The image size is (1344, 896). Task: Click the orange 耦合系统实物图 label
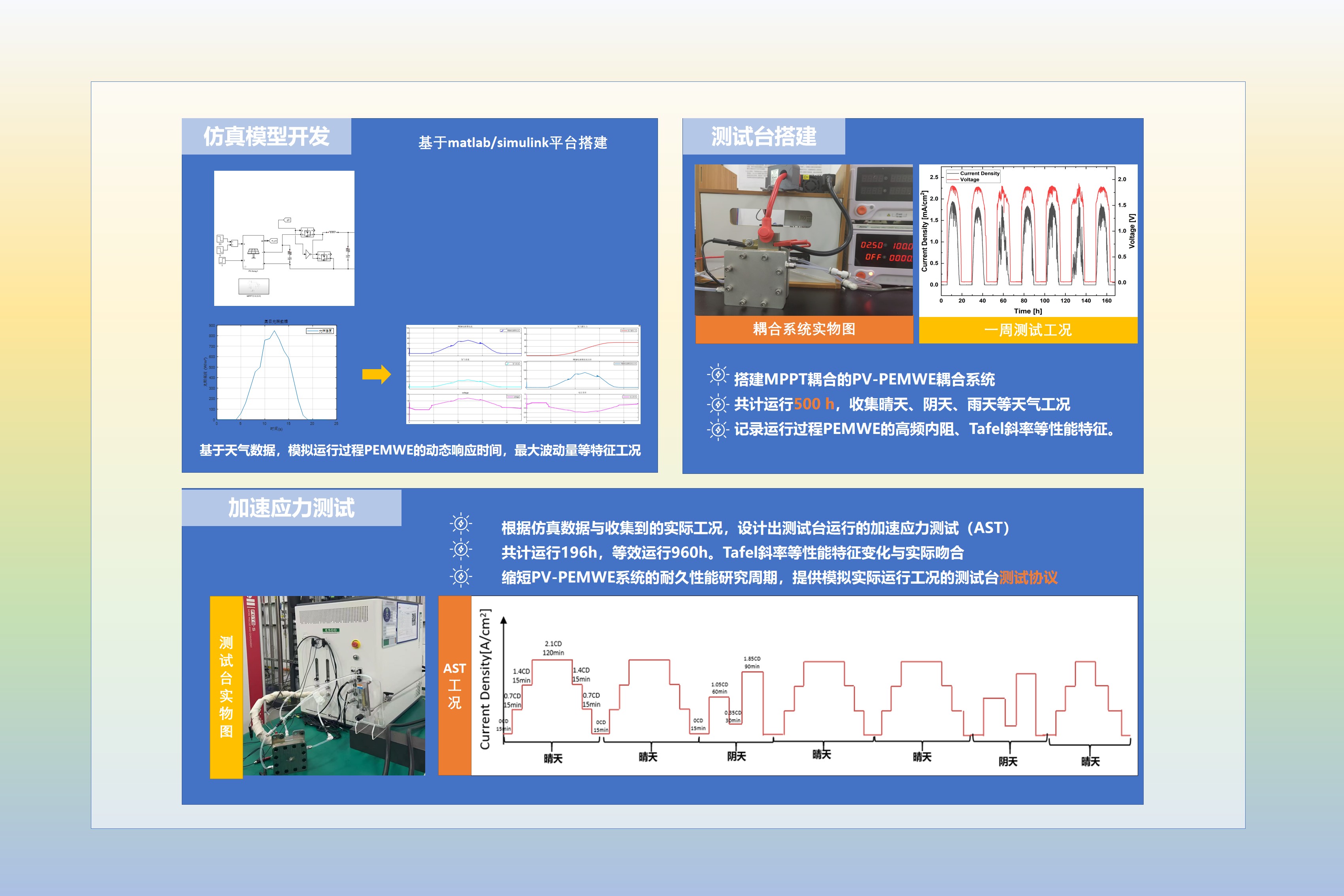click(x=804, y=329)
